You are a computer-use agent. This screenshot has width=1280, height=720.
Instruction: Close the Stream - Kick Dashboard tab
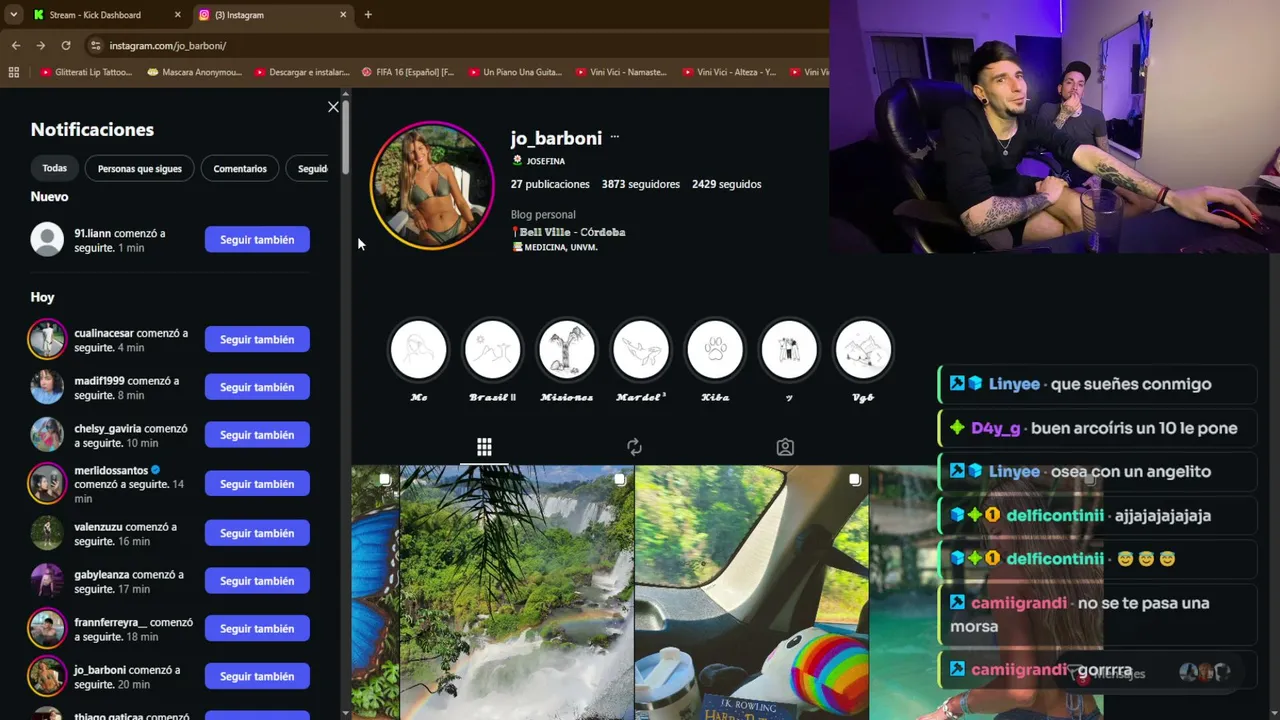click(178, 15)
